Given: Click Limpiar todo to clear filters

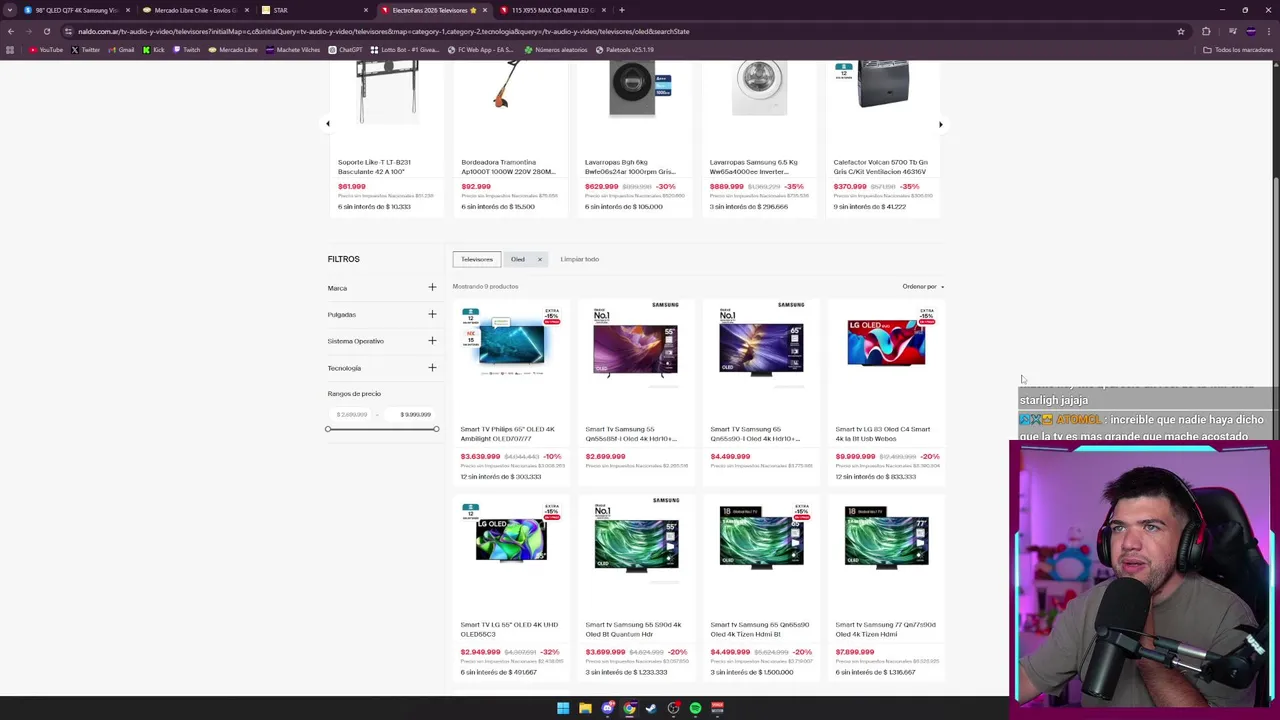Looking at the screenshot, I should pyautogui.click(x=579, y=260).
